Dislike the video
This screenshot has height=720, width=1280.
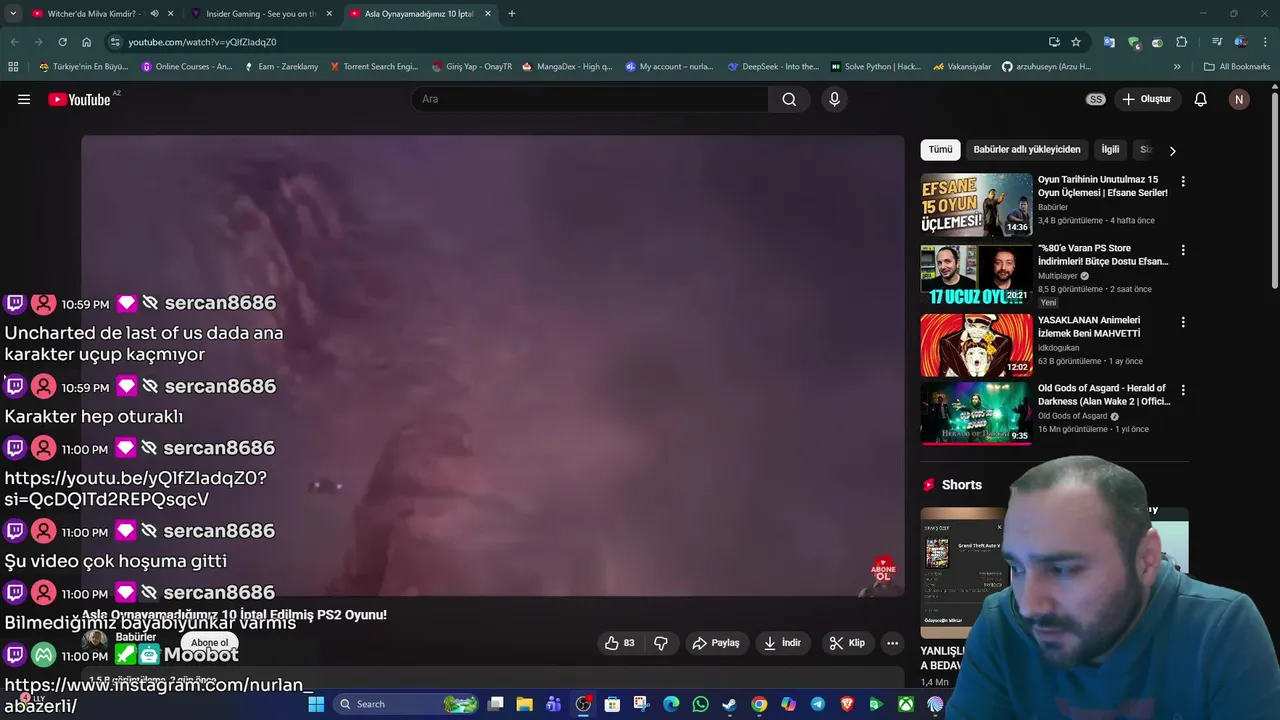click(x=661, y=643)
